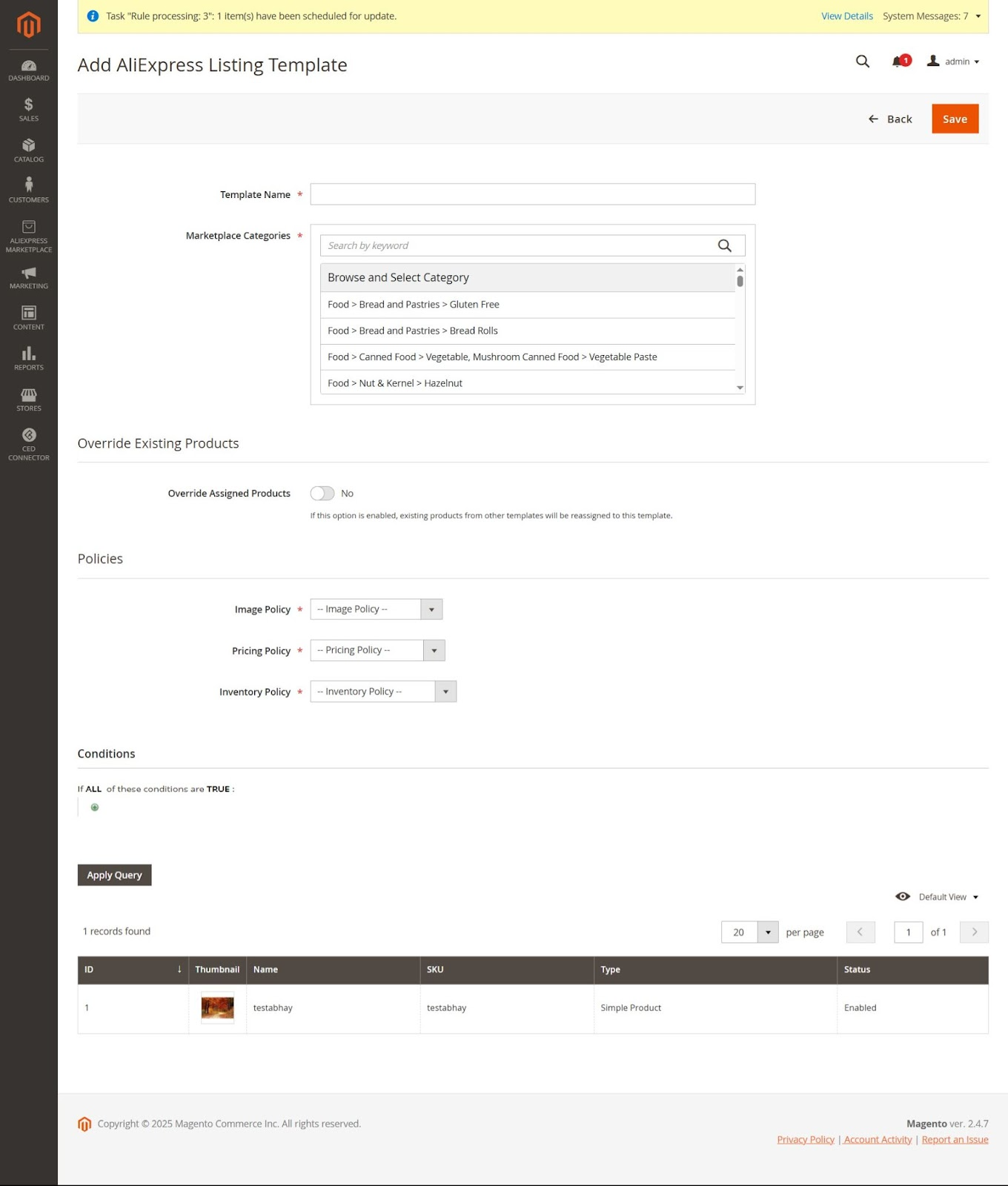1008x1186 pixels.
Task: Click the header search magnifier icon
Action: click(862, 62)
